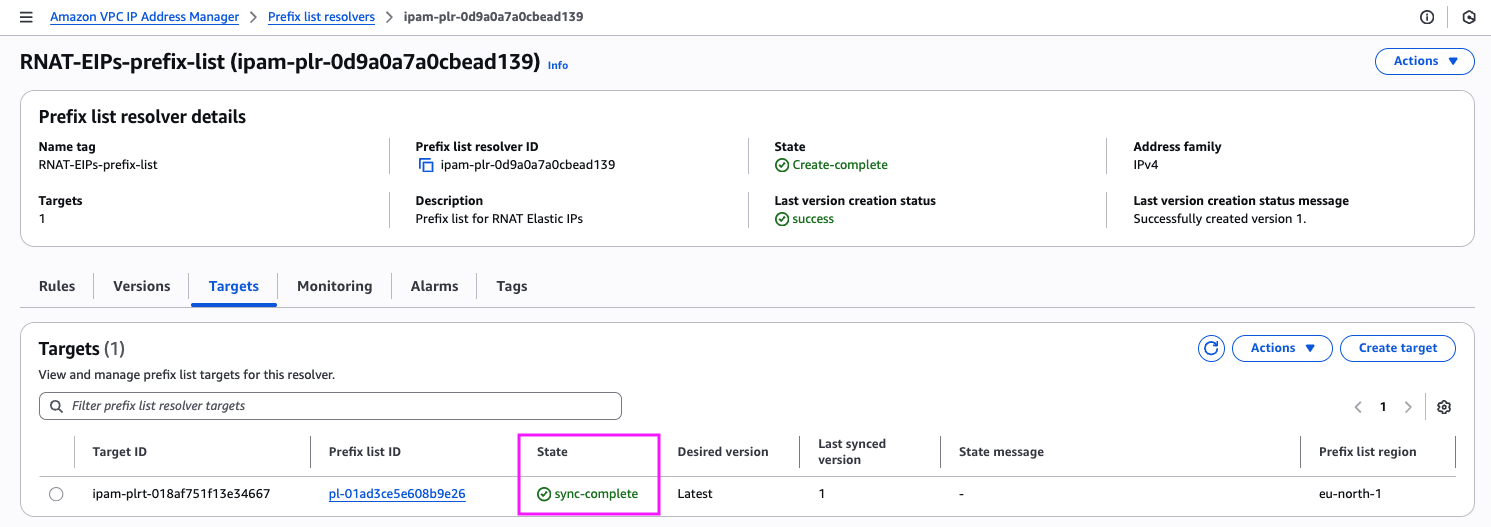This screenshot has width=1491, height=527.
Task: Select target ipam-plrt-018af751f13e34667 radio button
Action: coord(56,494)
